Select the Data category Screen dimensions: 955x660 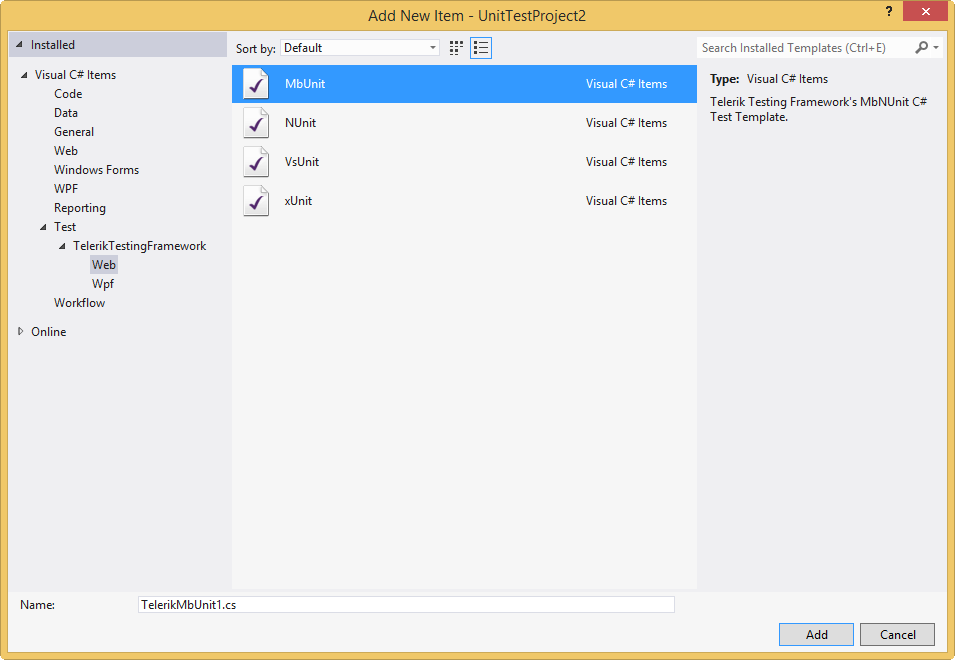pyautogui.click(x=66, y=113)
